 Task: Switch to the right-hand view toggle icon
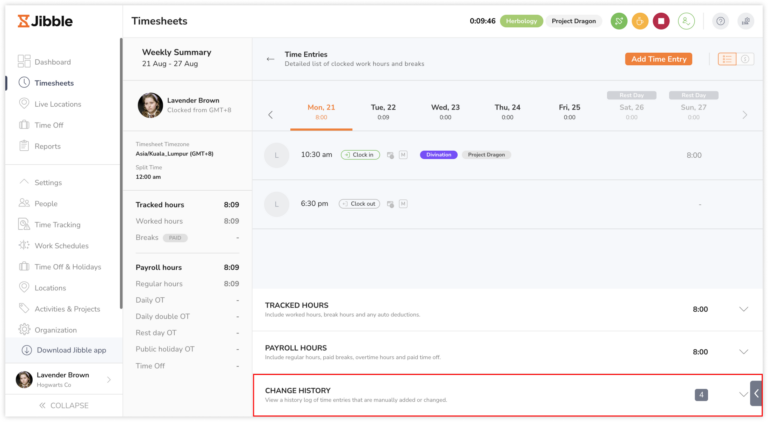click(x=745, y=59)
